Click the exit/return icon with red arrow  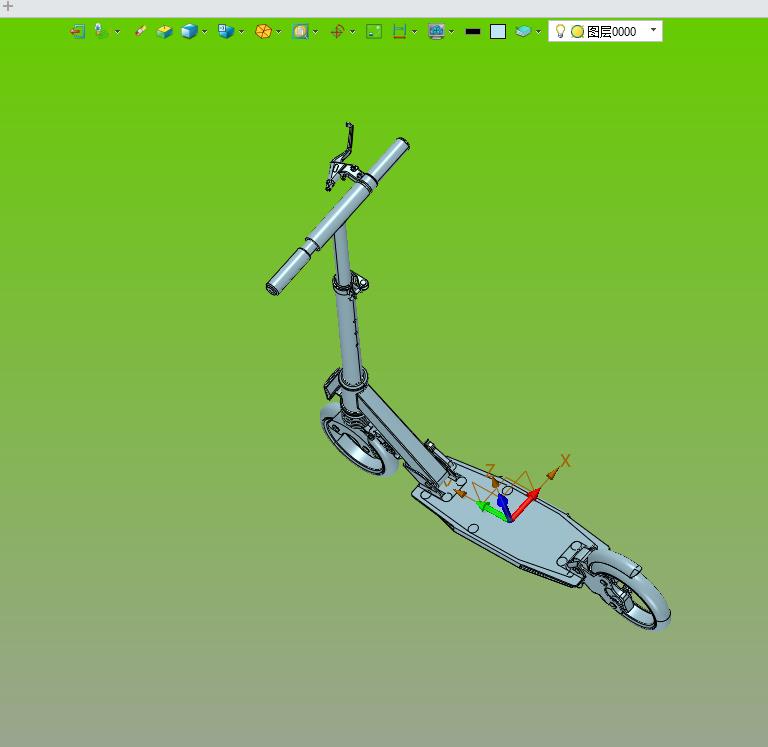click(x=77, y=31)
